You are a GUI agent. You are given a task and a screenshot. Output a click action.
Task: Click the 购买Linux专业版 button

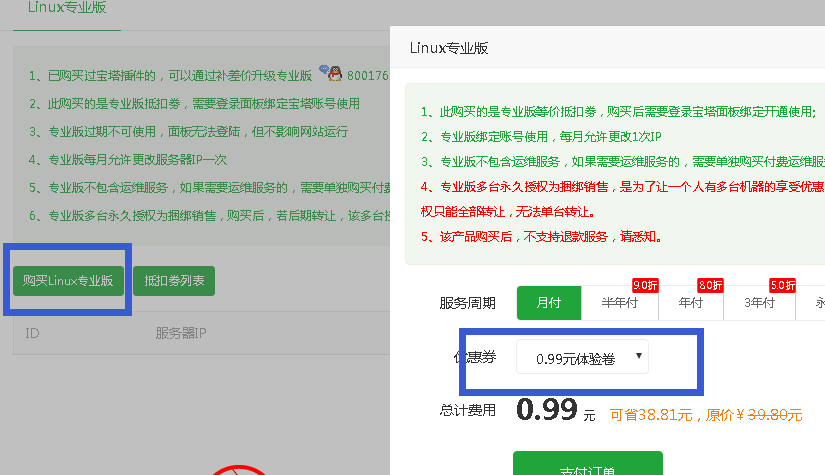point(68,281)
